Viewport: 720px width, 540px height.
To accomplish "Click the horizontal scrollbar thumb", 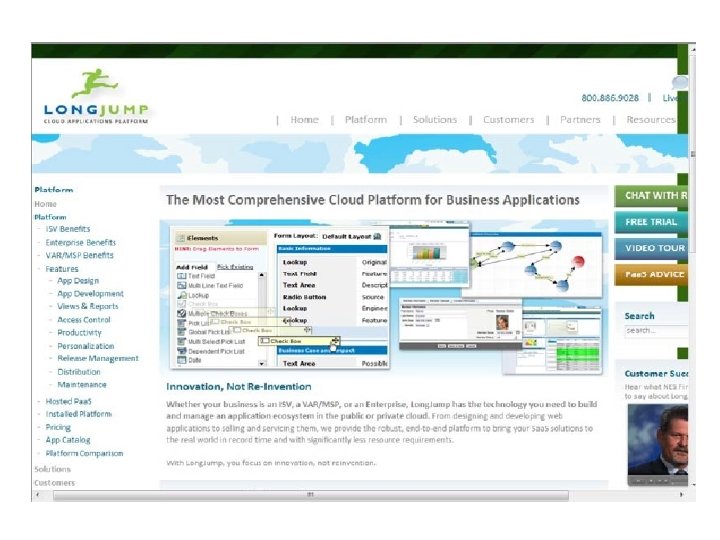I will pos(311,495).
